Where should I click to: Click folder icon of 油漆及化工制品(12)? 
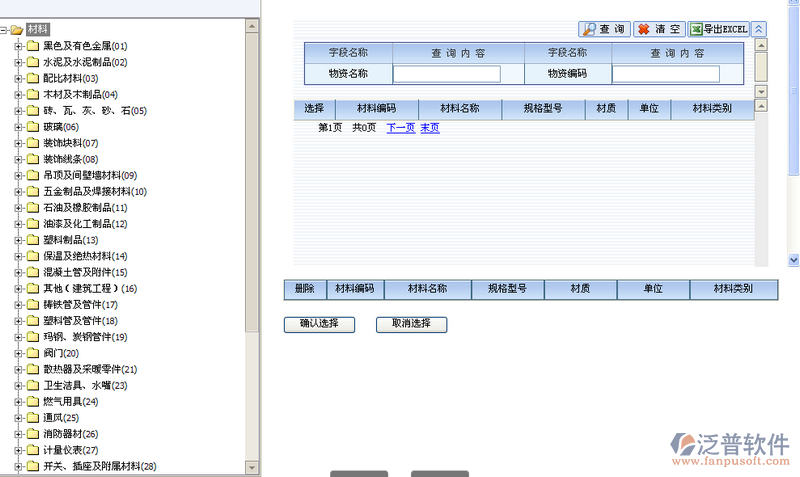[x=33, y=224]
